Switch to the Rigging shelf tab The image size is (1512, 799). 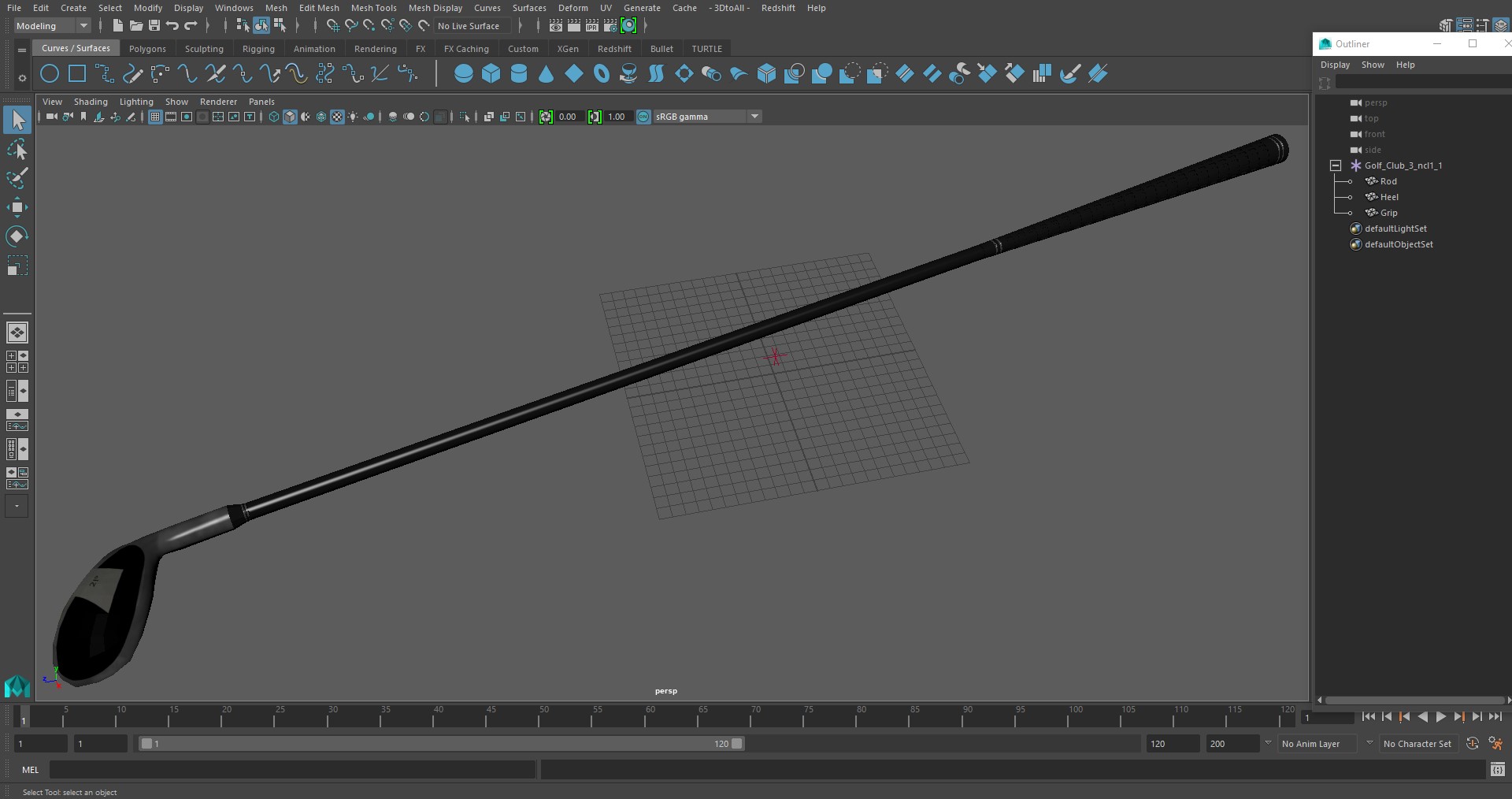[258, 49]
